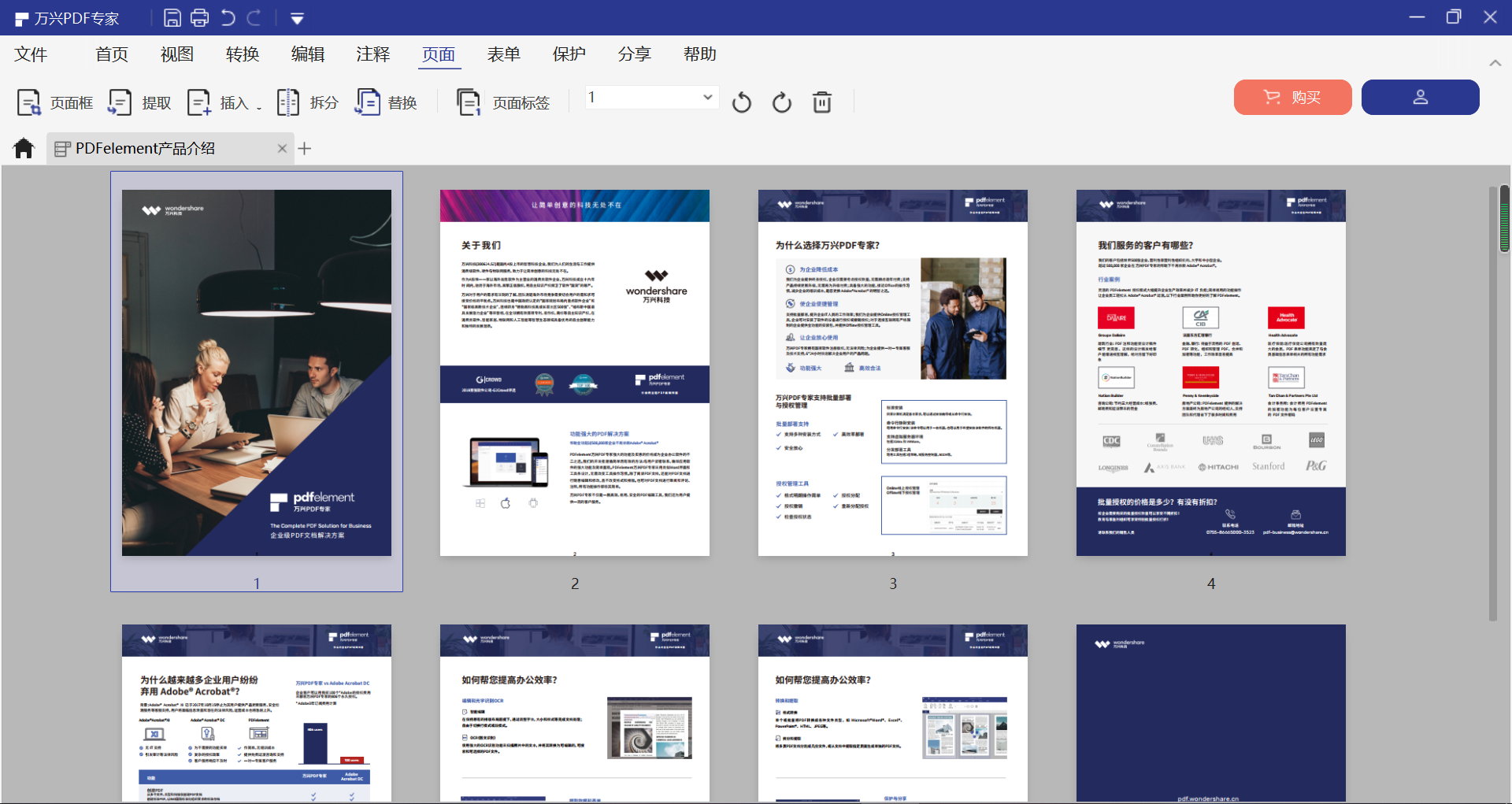1512x804 pixels.
Task: Select the Extract (提取) pages tool
Action: tap(140, 103)
